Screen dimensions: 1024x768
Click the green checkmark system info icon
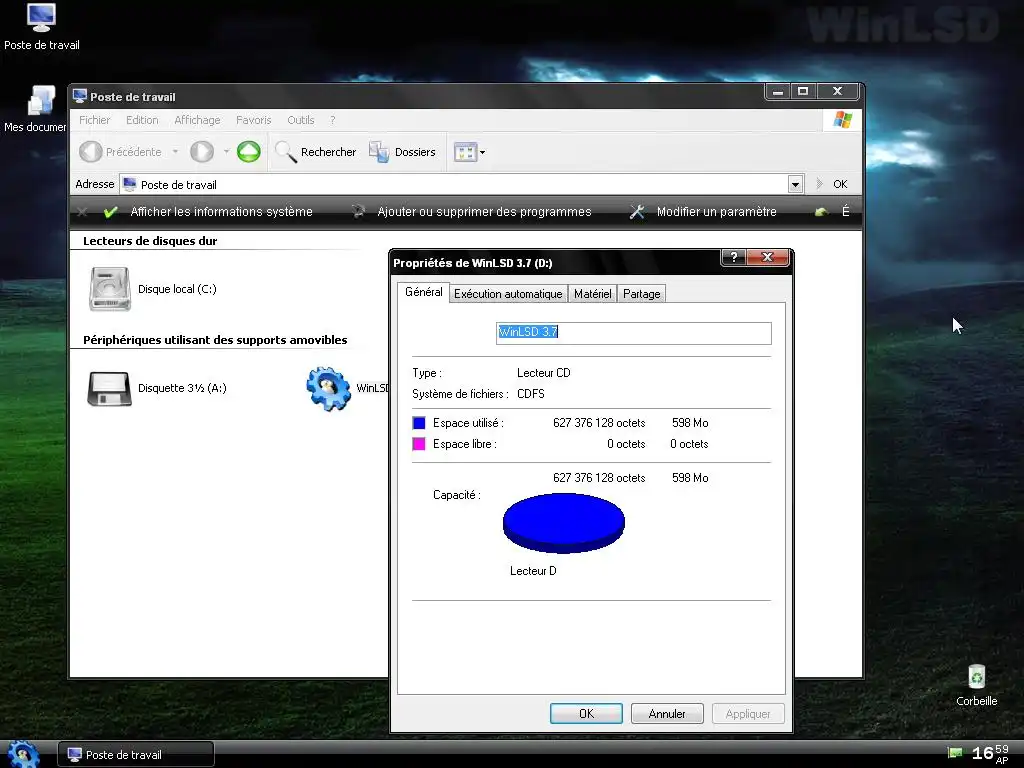click(110, 212)
